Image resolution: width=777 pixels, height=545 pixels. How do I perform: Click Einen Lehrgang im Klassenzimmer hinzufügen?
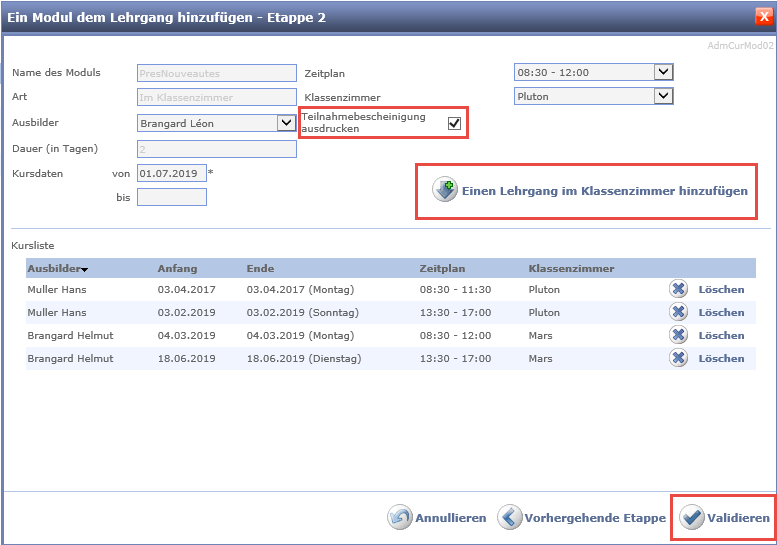(x=604, y=190)
